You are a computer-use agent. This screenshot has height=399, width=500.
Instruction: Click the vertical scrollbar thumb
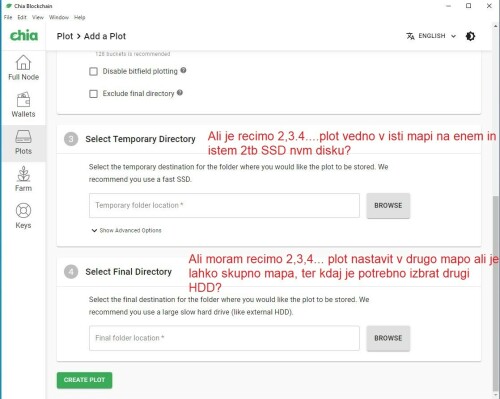[x=496, y=293]
